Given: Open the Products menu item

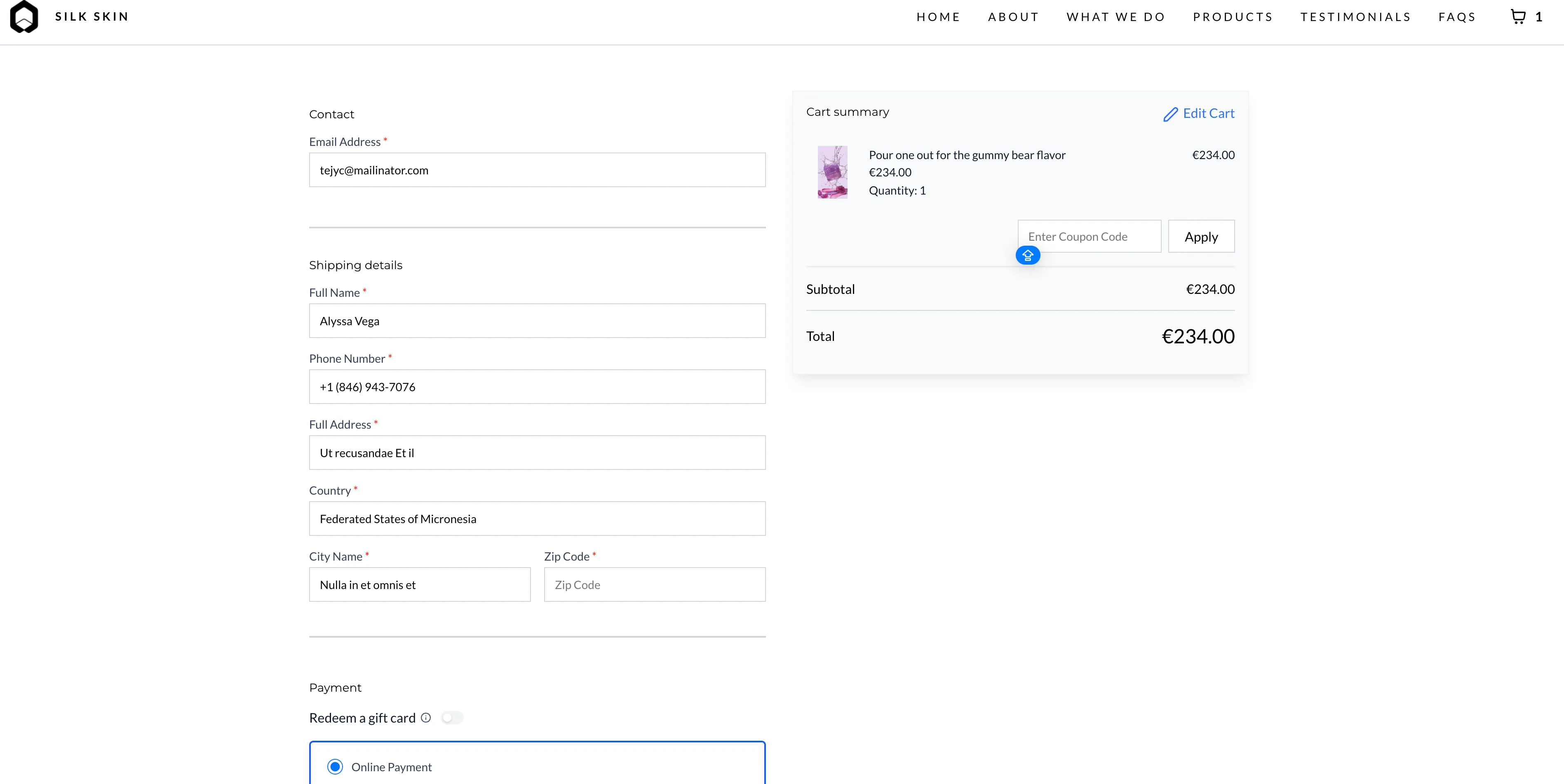Looking at the screenshot, I should [x=1233, y=17].
